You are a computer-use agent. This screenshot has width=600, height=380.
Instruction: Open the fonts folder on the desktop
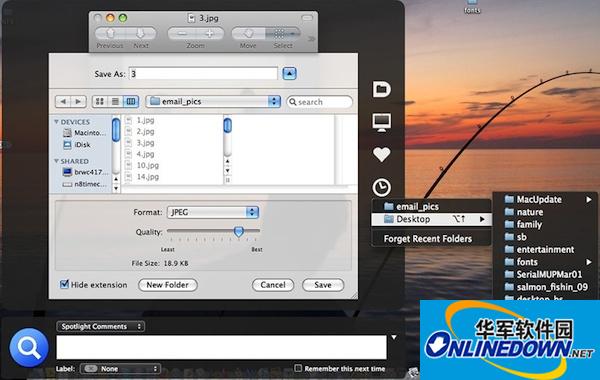tap(472, 6)
